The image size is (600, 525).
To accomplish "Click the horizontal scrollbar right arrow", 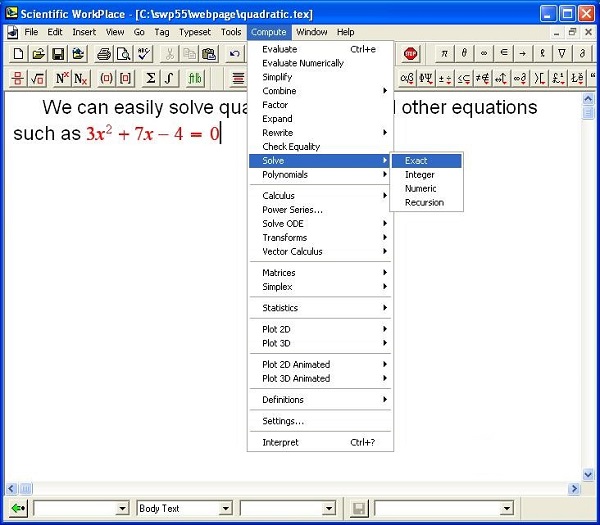I will [x=574, y=489].
